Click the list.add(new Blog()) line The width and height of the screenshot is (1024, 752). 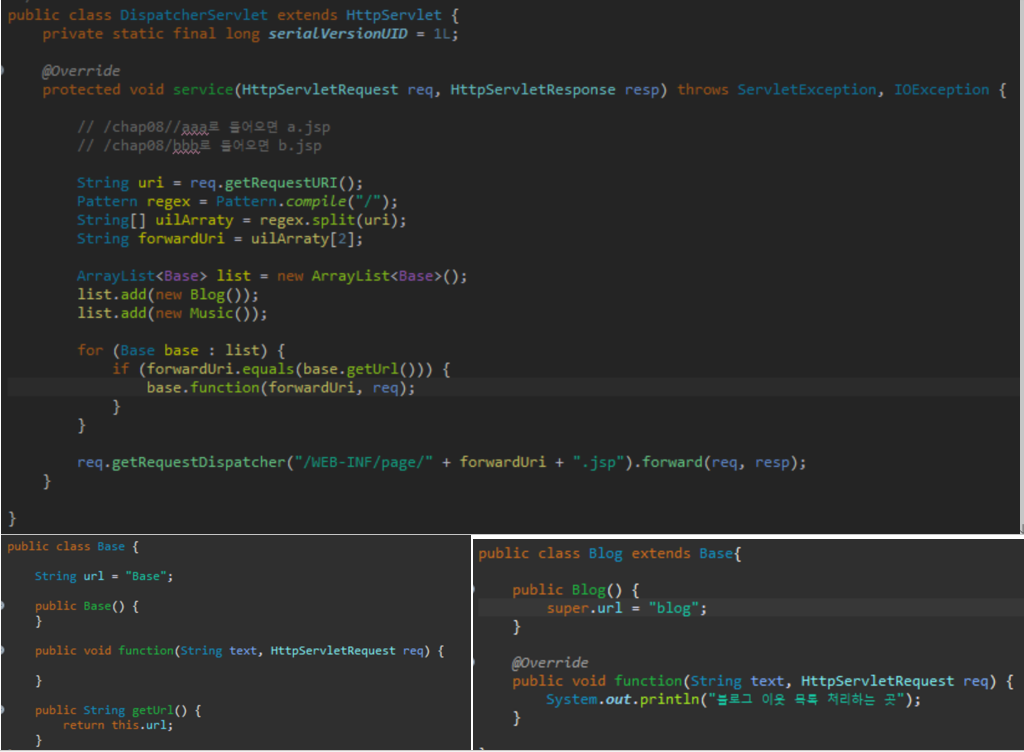tap(168, 295)
